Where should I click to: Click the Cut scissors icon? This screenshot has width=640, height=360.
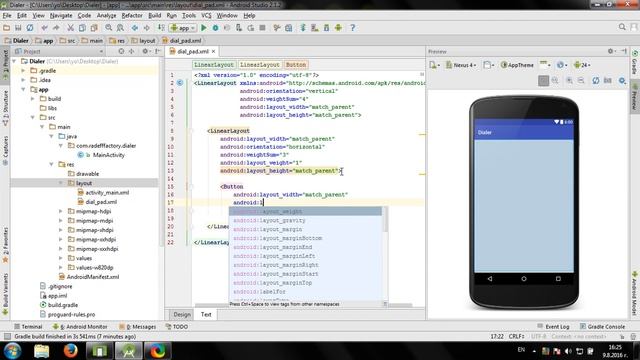point(70,28)
